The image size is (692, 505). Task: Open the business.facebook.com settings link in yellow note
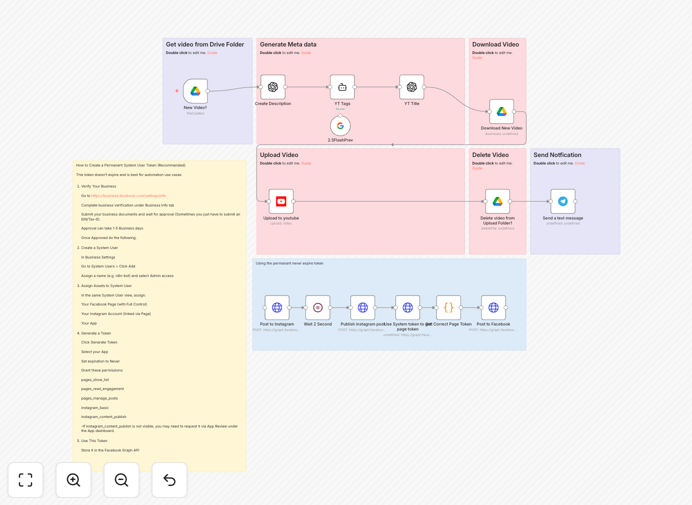click(128, 196)
